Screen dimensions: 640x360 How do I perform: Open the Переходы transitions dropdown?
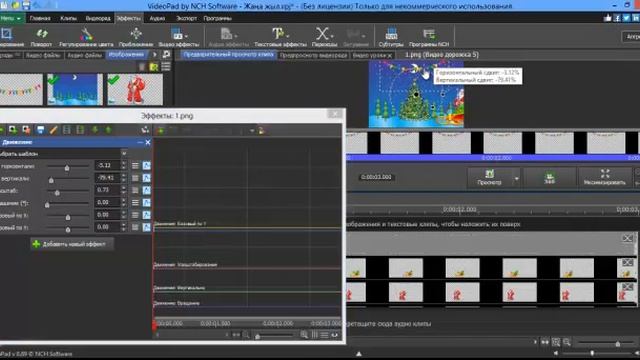332,36
